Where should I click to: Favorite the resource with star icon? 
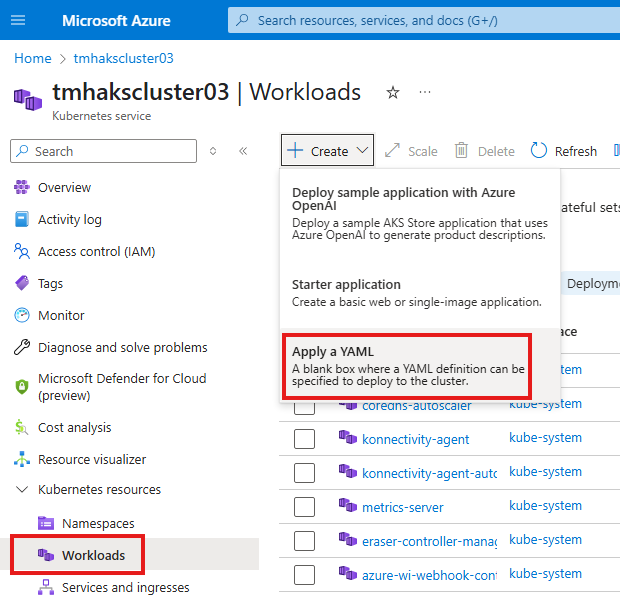pos(393,93)
